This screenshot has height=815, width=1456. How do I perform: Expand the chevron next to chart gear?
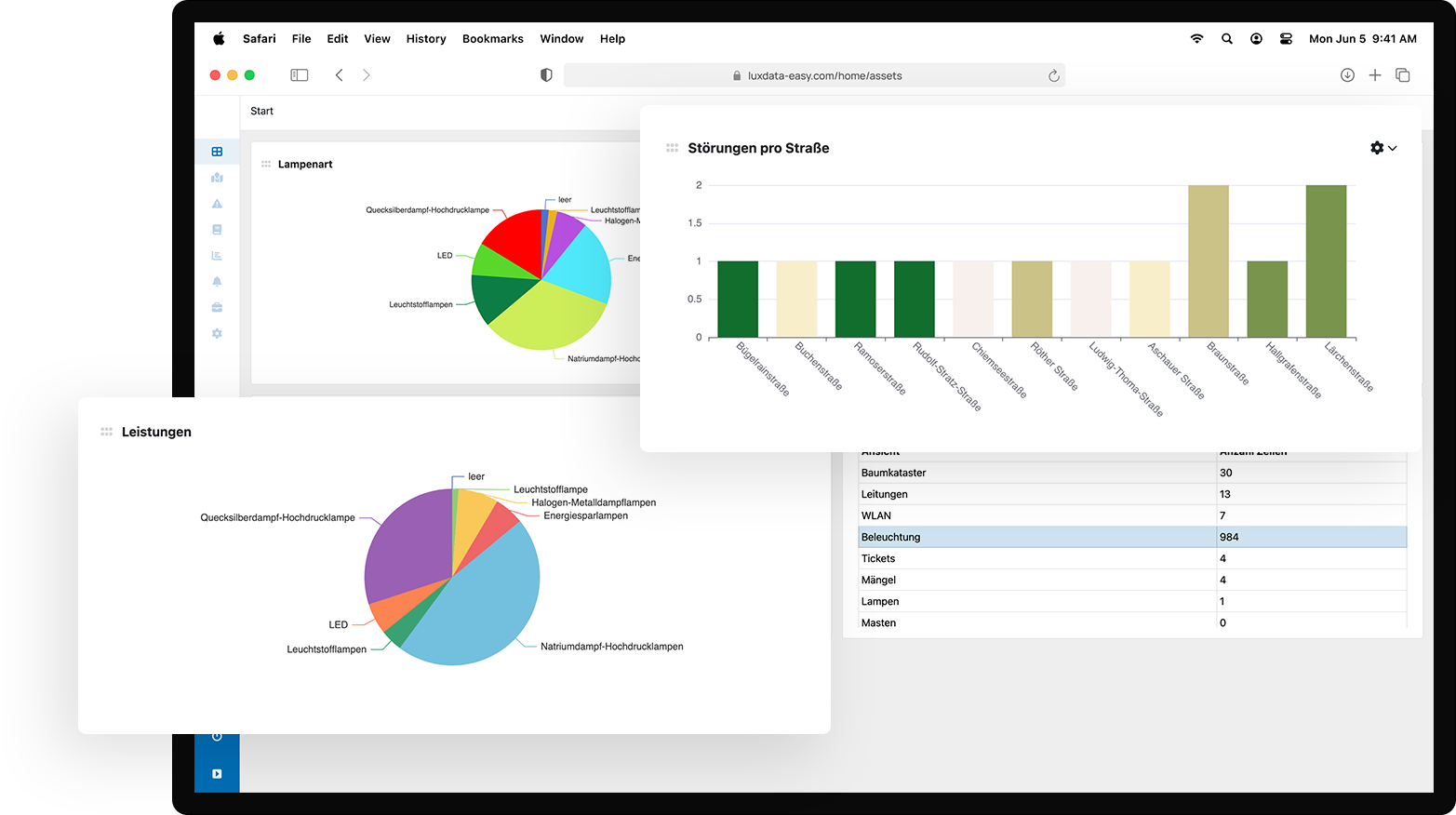tap(1393, 149)
